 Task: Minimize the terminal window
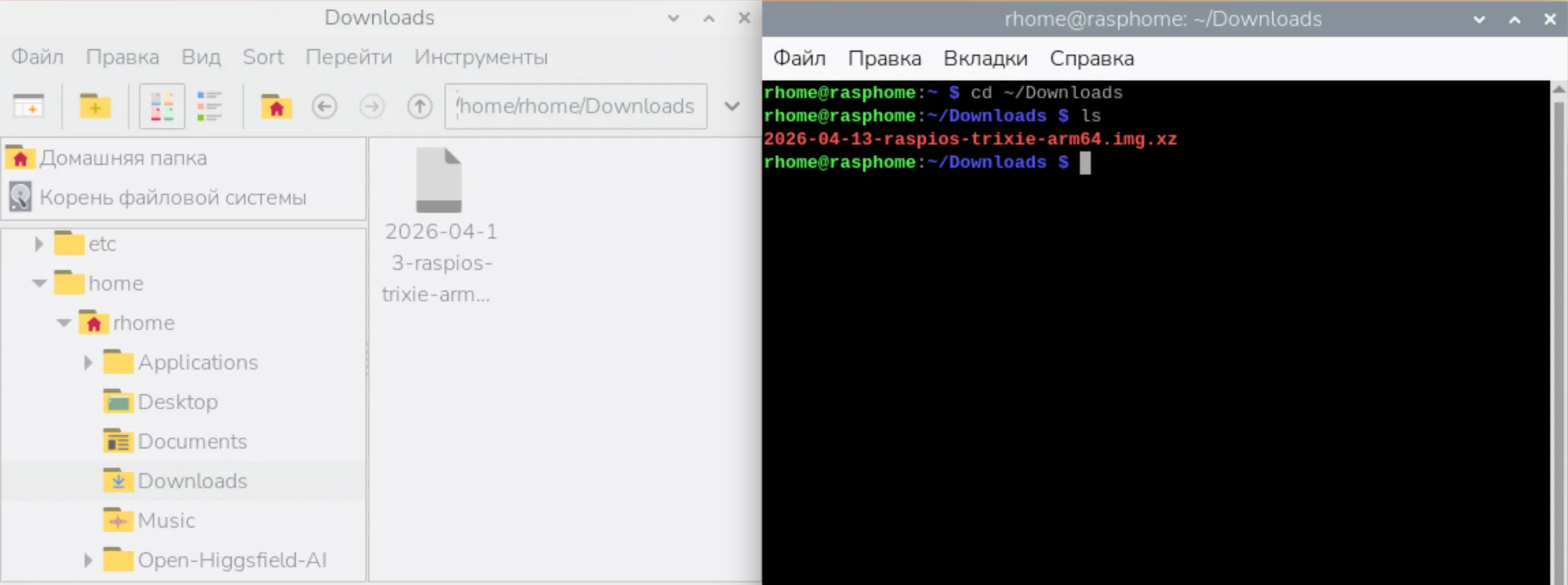(1479, 19)
